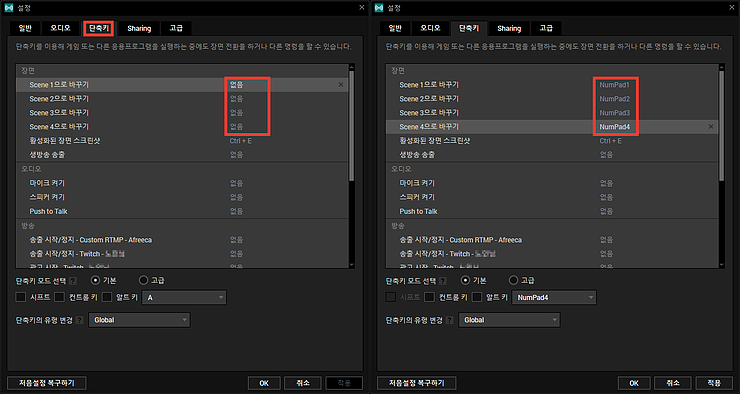
Task: Click the left window hotkey list scrollbar thumb
Action: click(x=351, y=126)
